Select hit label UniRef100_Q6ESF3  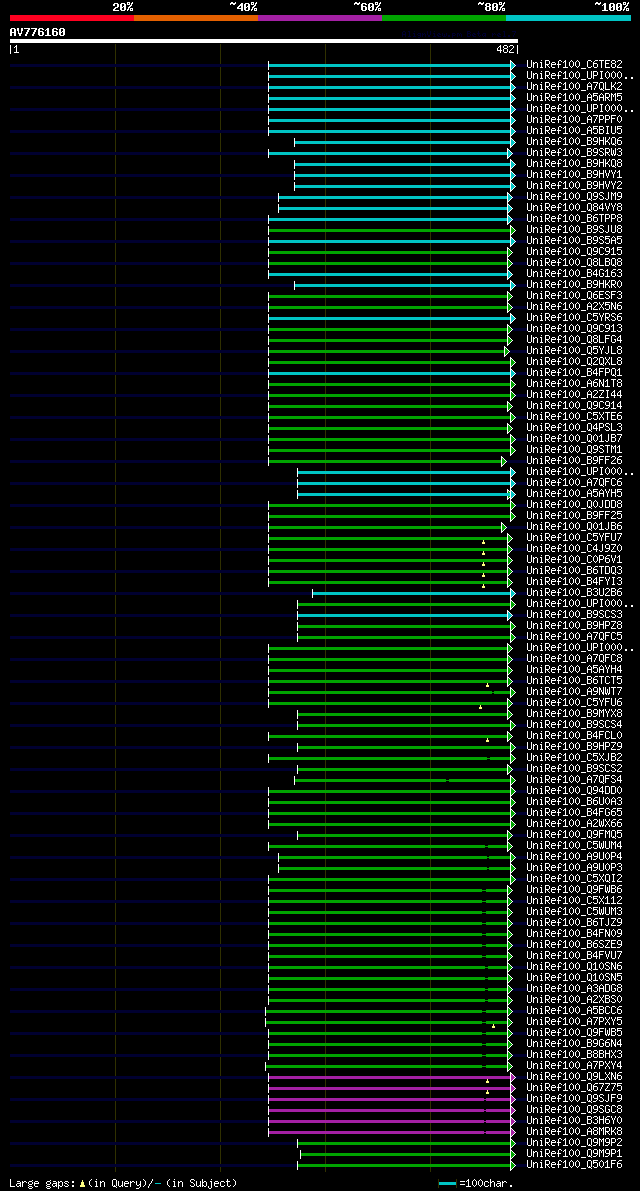pos(574,296)
